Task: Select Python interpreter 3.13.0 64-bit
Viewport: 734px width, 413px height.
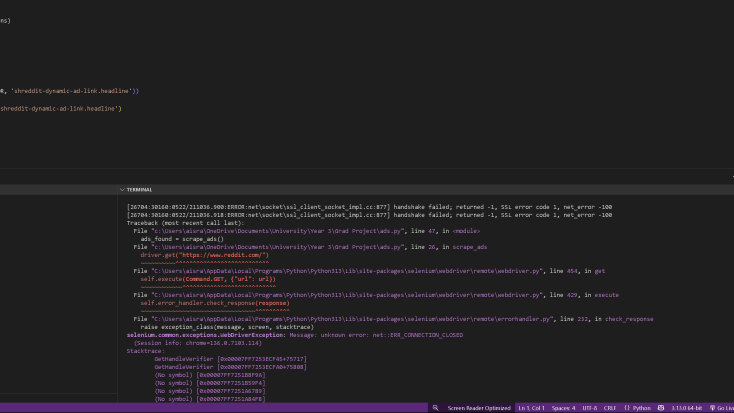Action: pos(687,408)
